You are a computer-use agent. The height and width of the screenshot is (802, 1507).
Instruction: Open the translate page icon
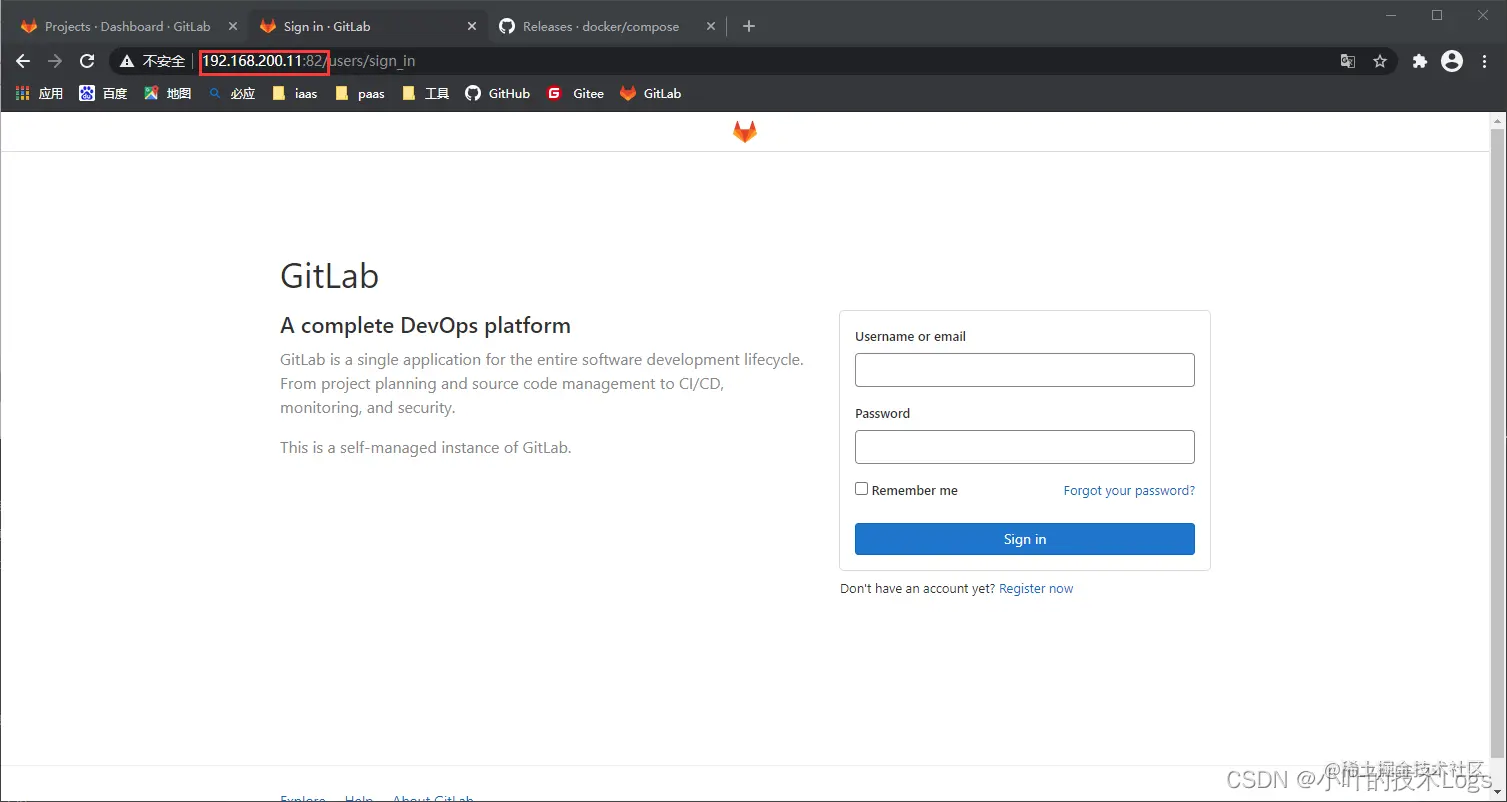pos(1348,61)
